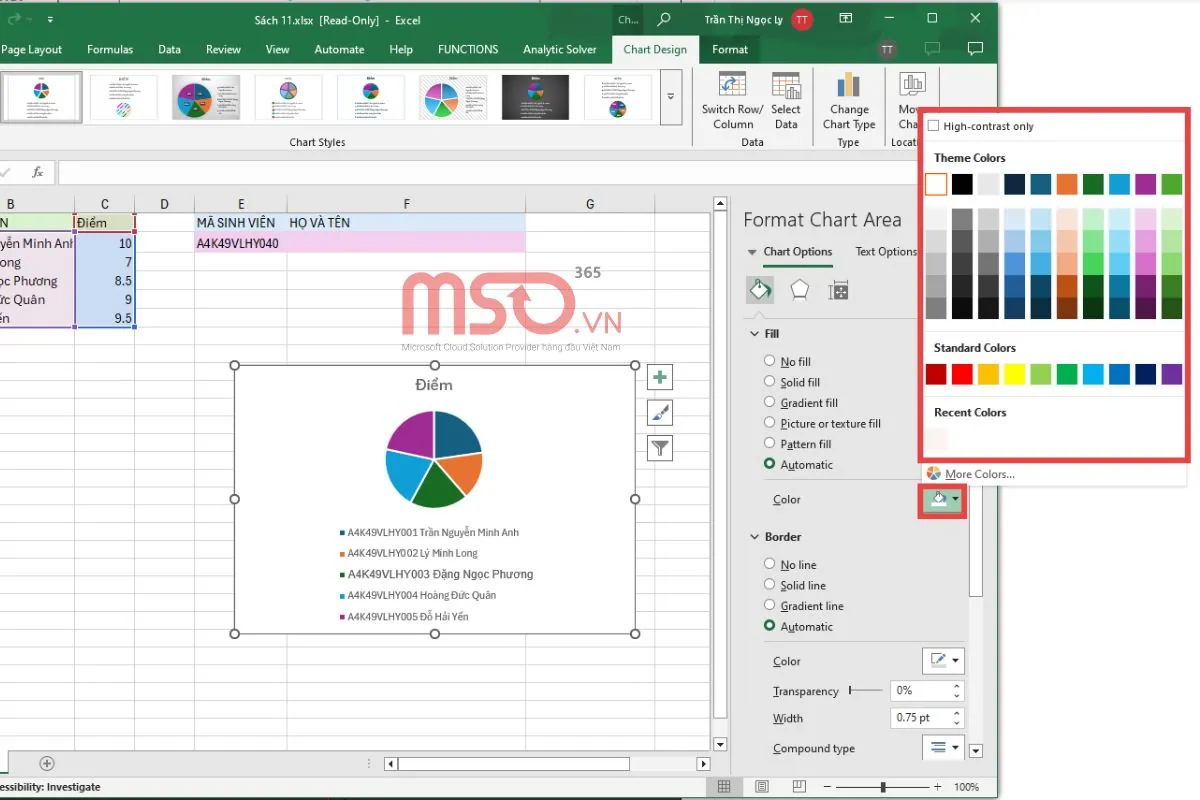The height and width of the screenshot is (800, 1200).
Task: Open the Compound type dropdown
Action: (x=943, y=748)
